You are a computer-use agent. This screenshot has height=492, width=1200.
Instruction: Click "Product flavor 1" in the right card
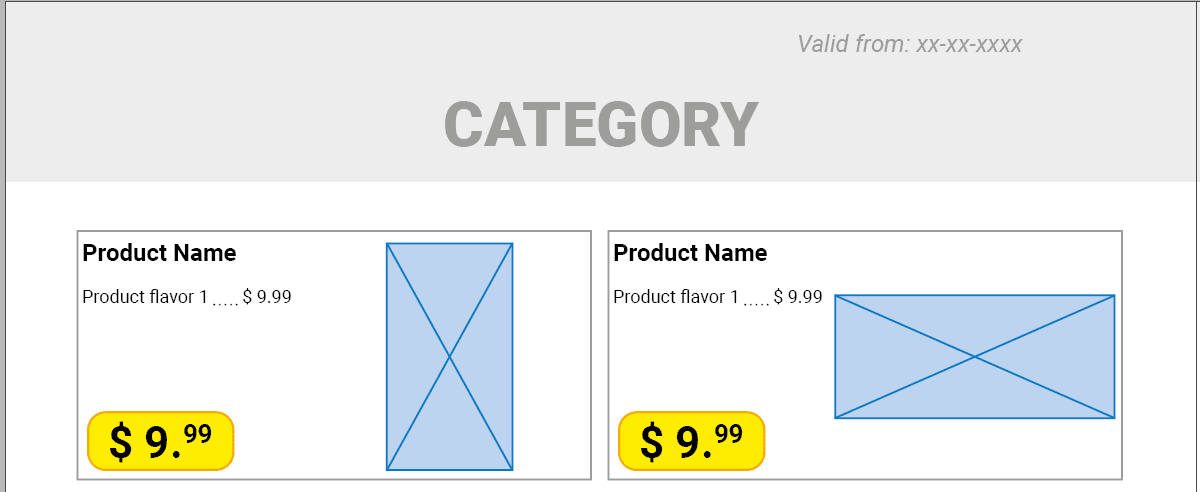point(676,297)
